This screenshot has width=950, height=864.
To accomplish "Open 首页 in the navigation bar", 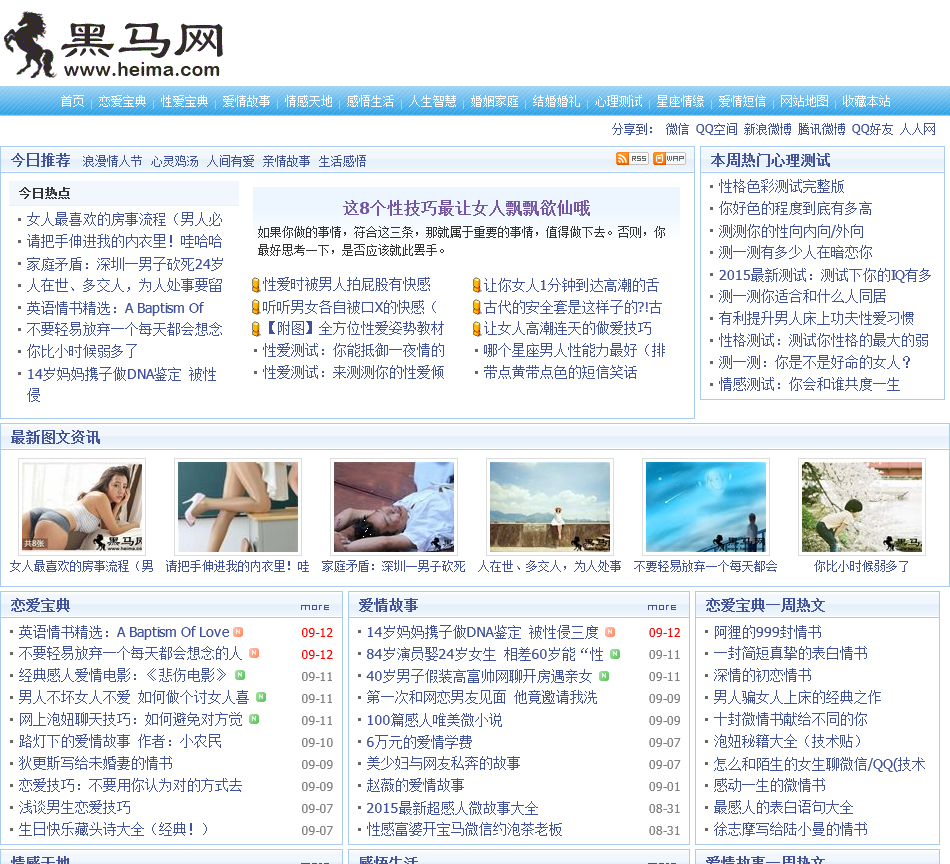I will click(73, 101).
